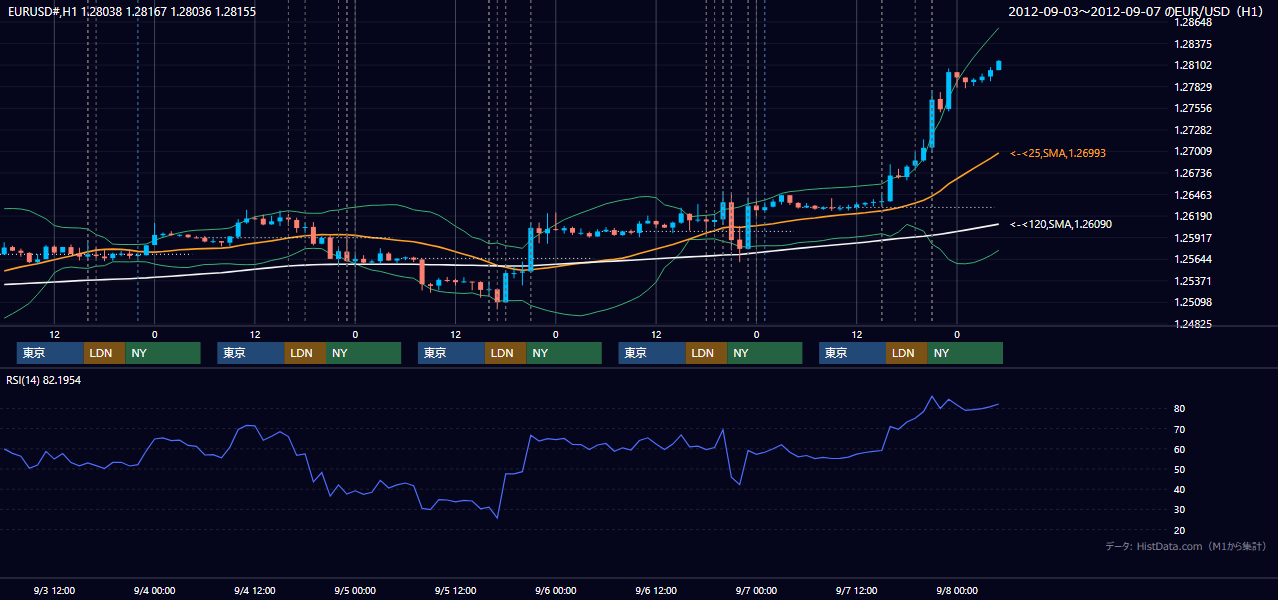This screenshot has width=1278, height=600.
Task: Select the 9/6 12:00 date axis label
Action: point(656,590)
